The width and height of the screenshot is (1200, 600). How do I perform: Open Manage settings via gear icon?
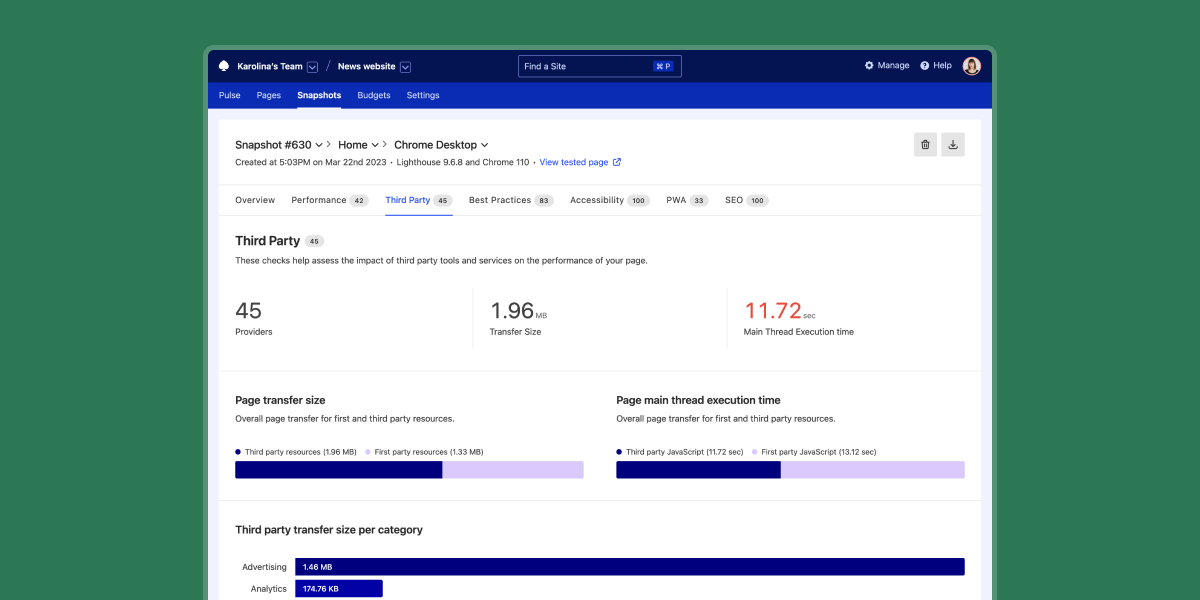[869, 65]
